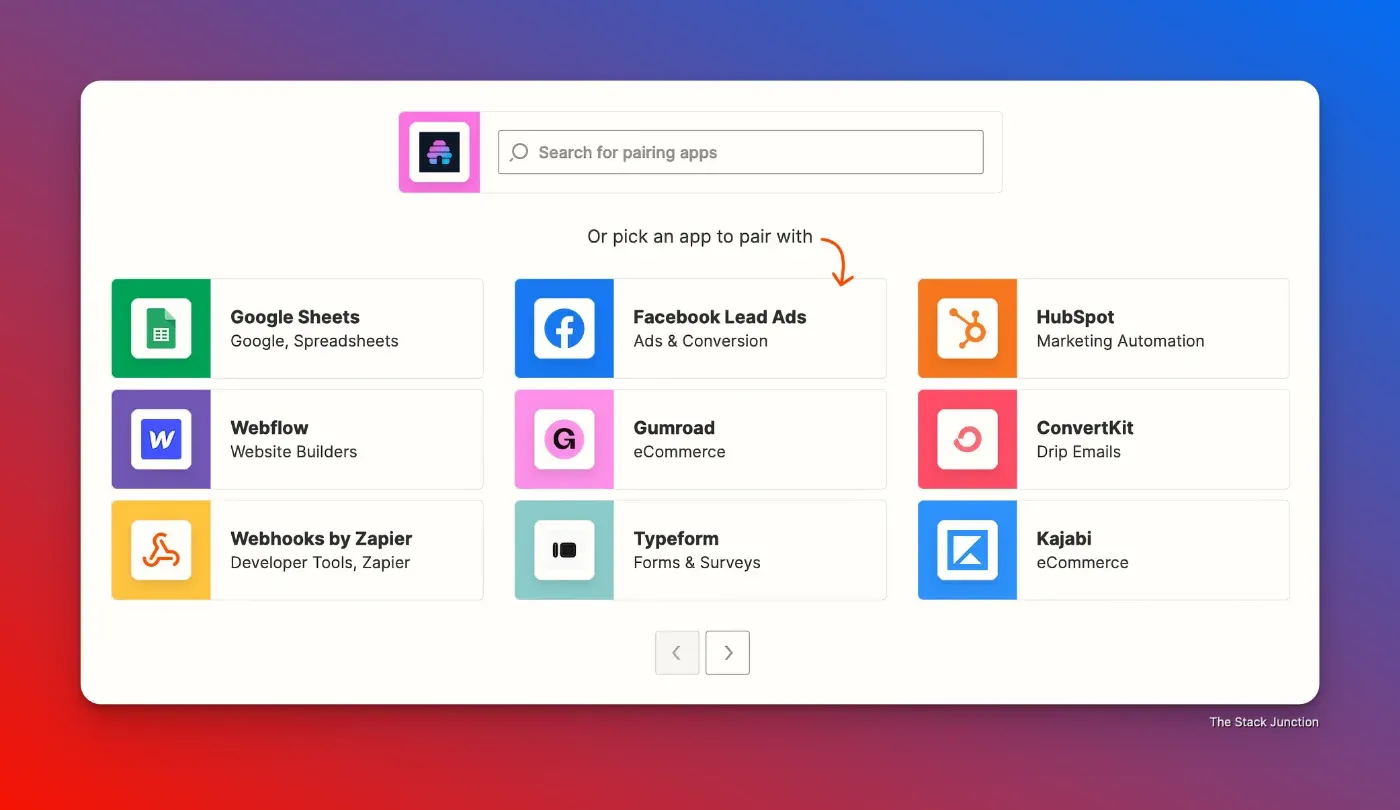The width and height of the screenshot is (1400, 810).
Task: Click the previous page arrow
Action: pos(677,652)
